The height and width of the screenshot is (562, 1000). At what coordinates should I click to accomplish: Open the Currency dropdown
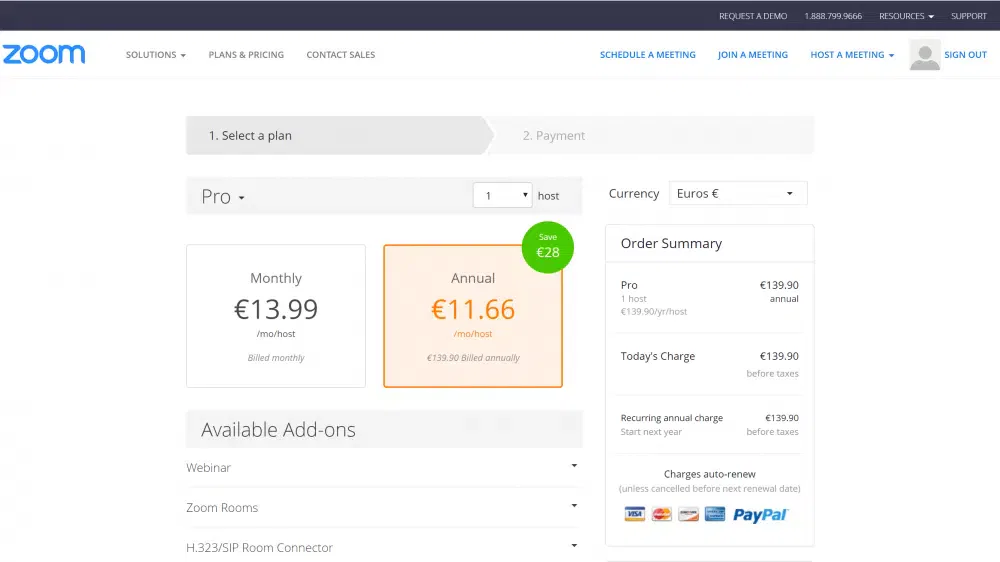(737, 194)
